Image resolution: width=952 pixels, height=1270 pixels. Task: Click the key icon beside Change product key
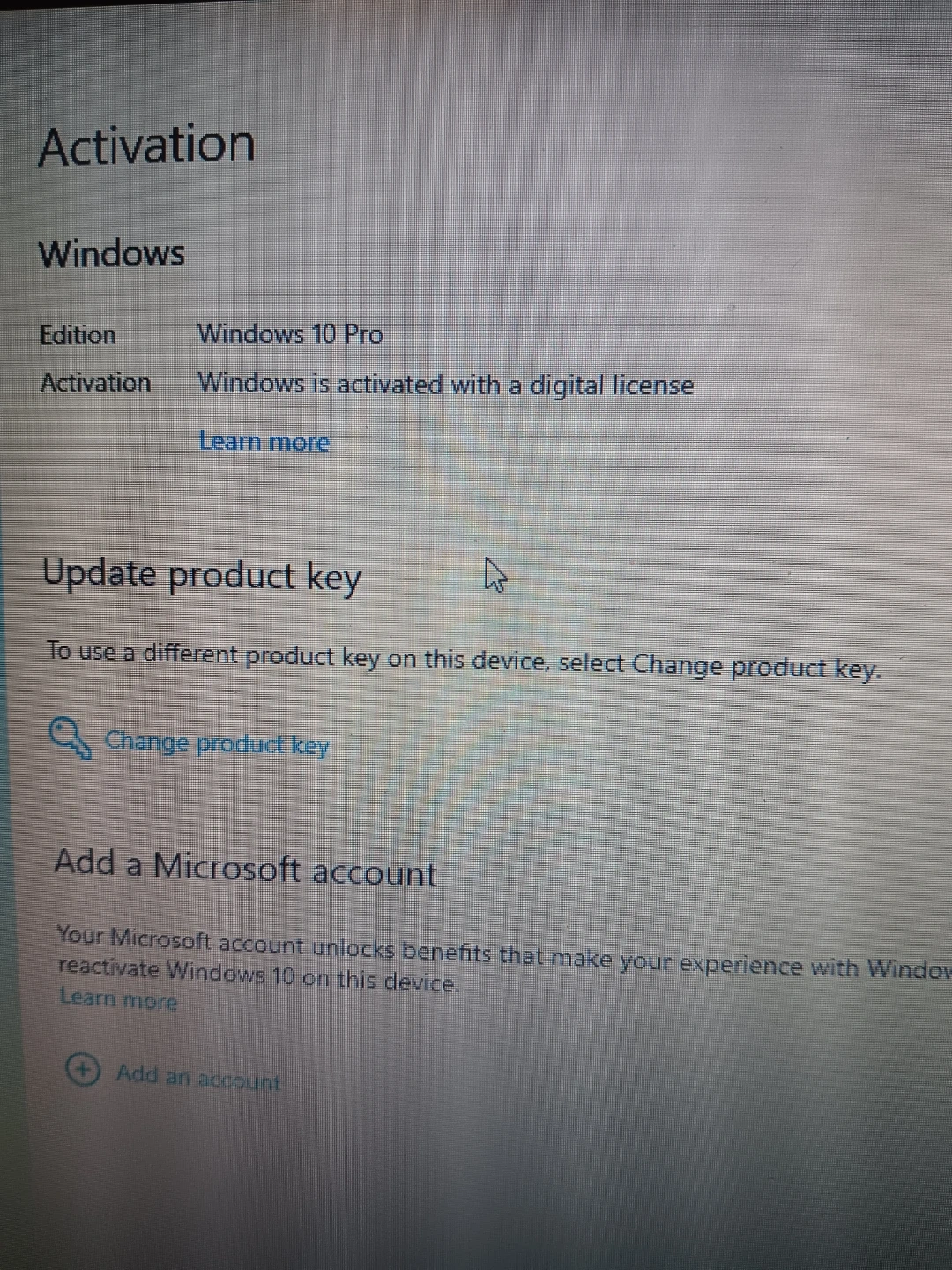tap(71, 737)
